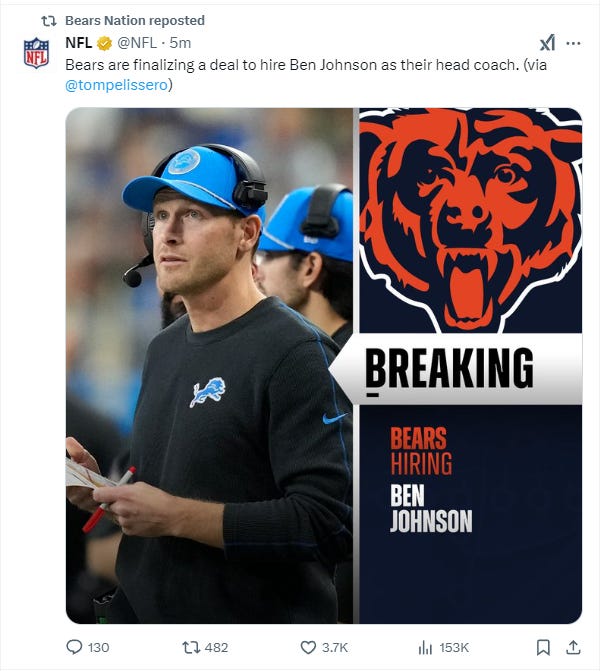This screenshot has width=601, height=671.
Task: Click the NFL shield profile avatar
Action: point(36,53)
